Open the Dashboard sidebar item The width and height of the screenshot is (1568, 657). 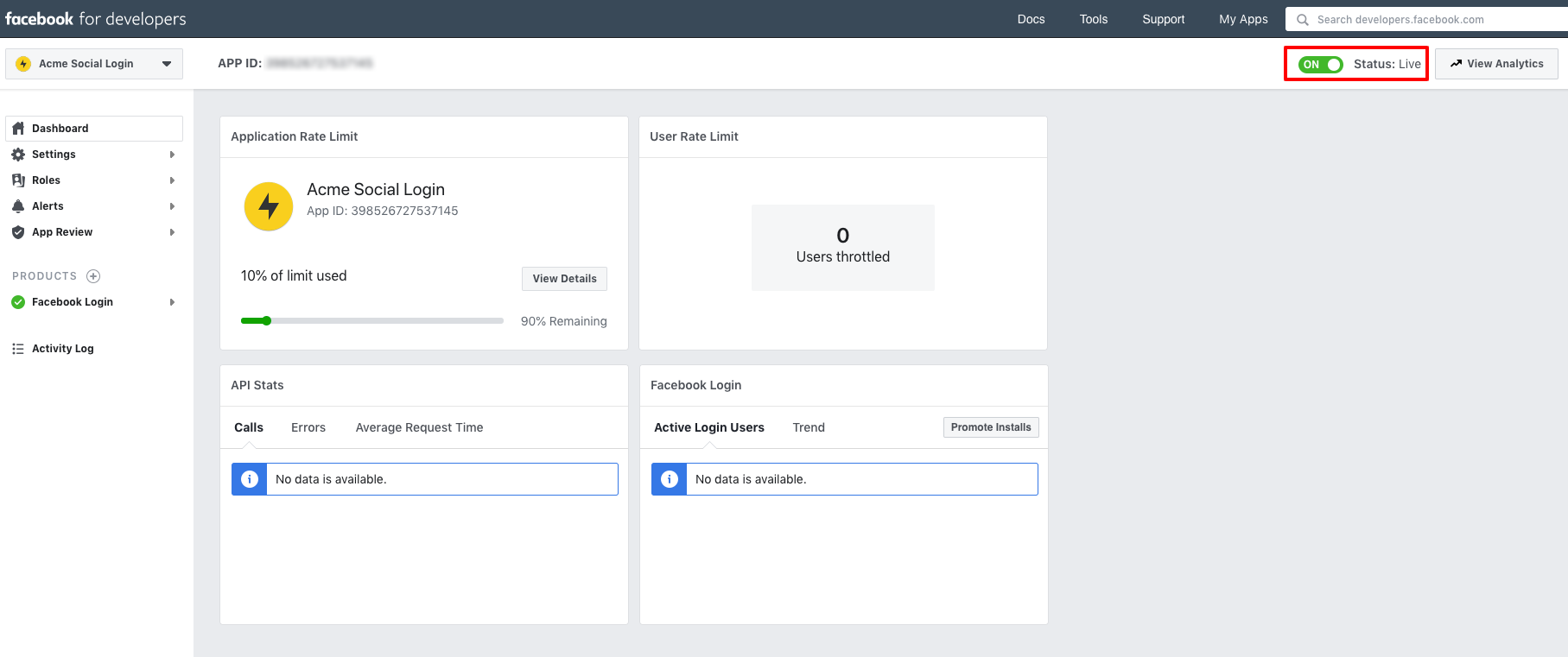[94, 129]
